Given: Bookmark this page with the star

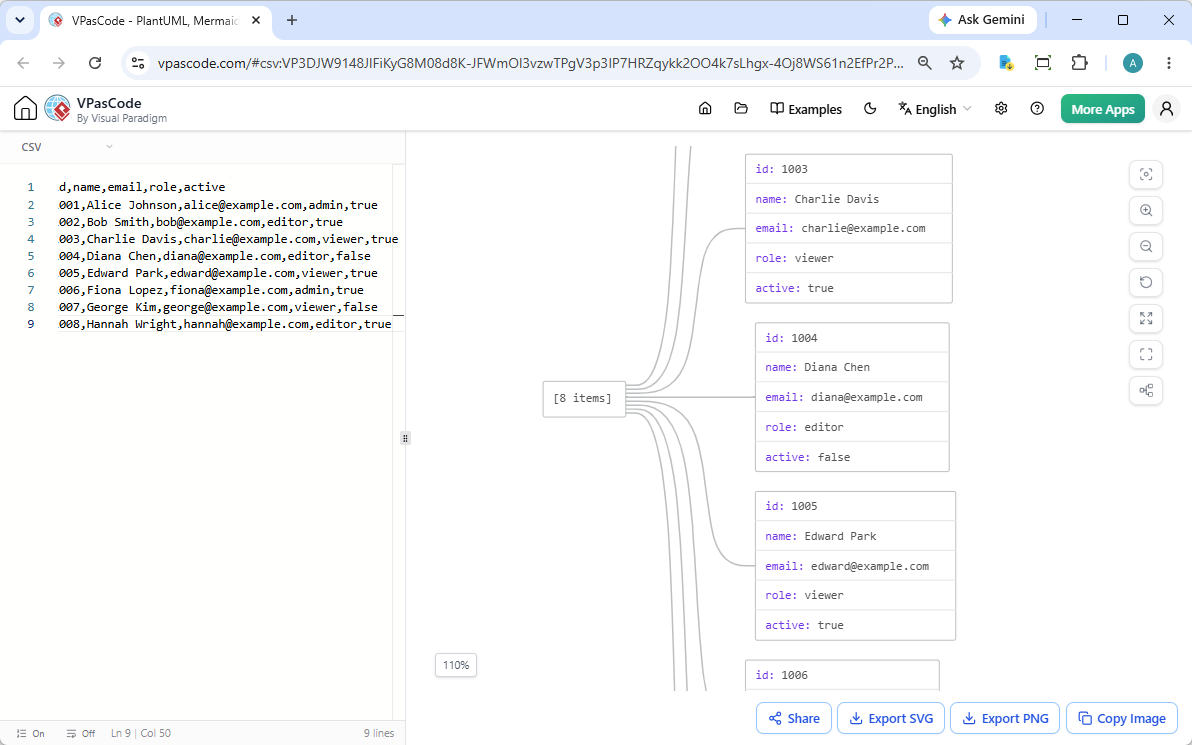Looking at the screenshot, I should [957, 63].
